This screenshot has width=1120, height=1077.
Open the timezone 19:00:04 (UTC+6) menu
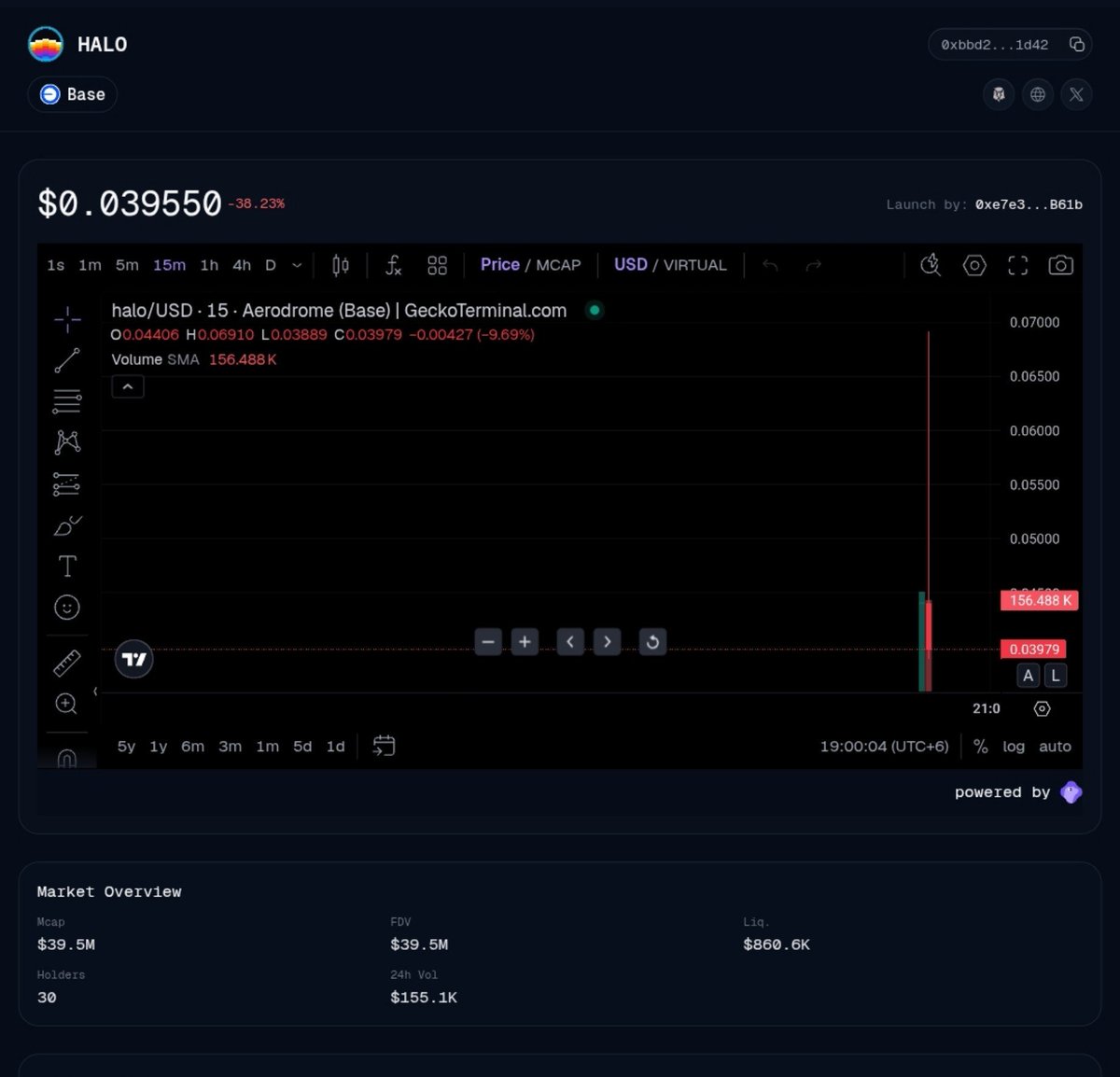pyautogui.click(x=884, y=746)
